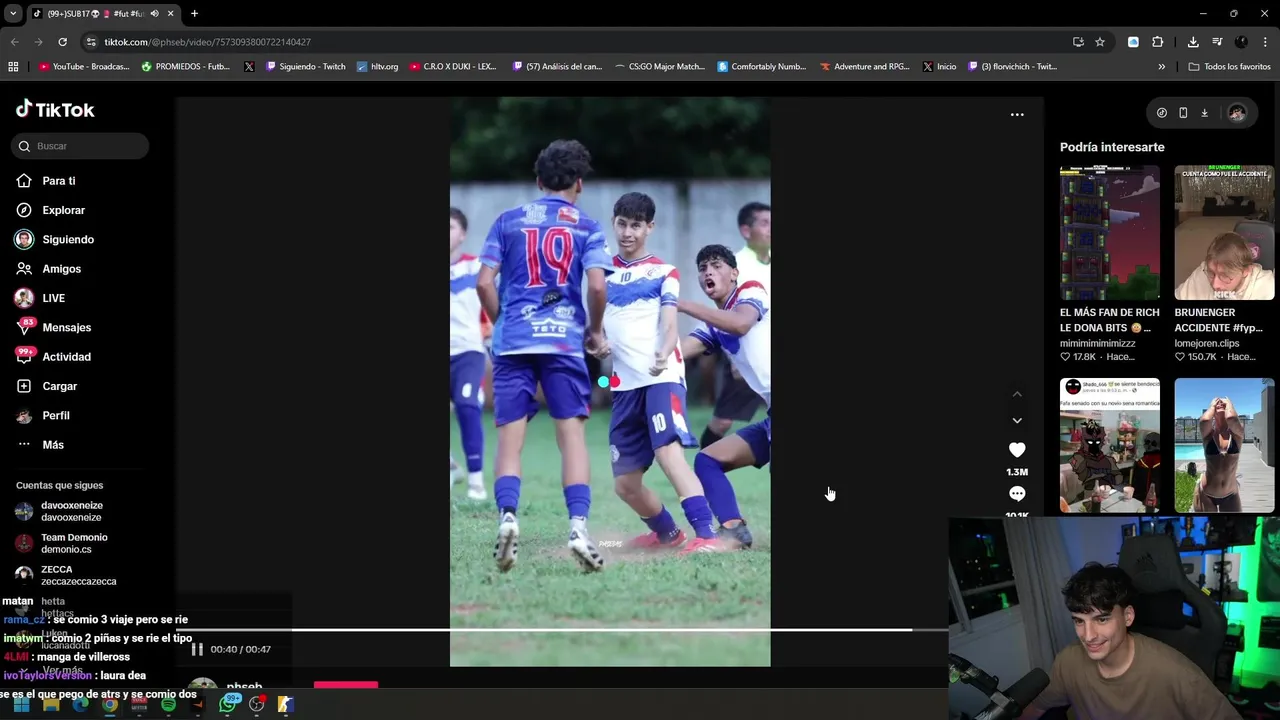
Task: Open the video three-dot options menu
Action: click(1017, 114)
